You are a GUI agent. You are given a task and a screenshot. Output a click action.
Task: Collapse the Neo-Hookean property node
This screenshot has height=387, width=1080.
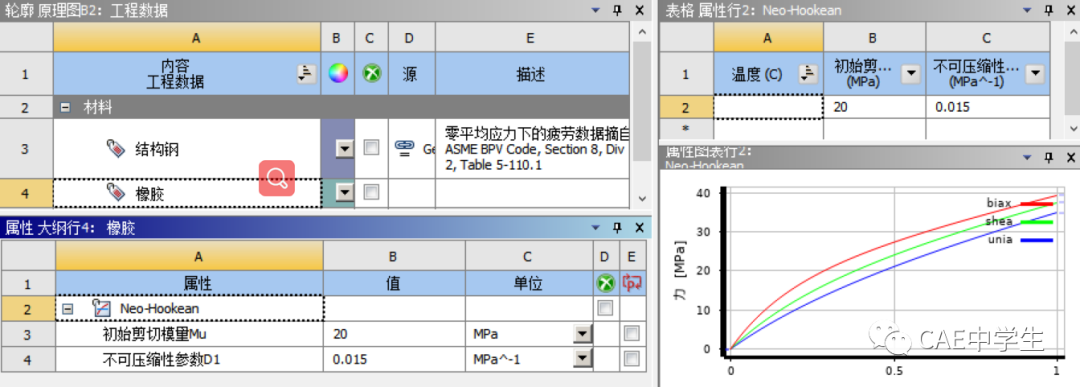click(x=68, y=308)
